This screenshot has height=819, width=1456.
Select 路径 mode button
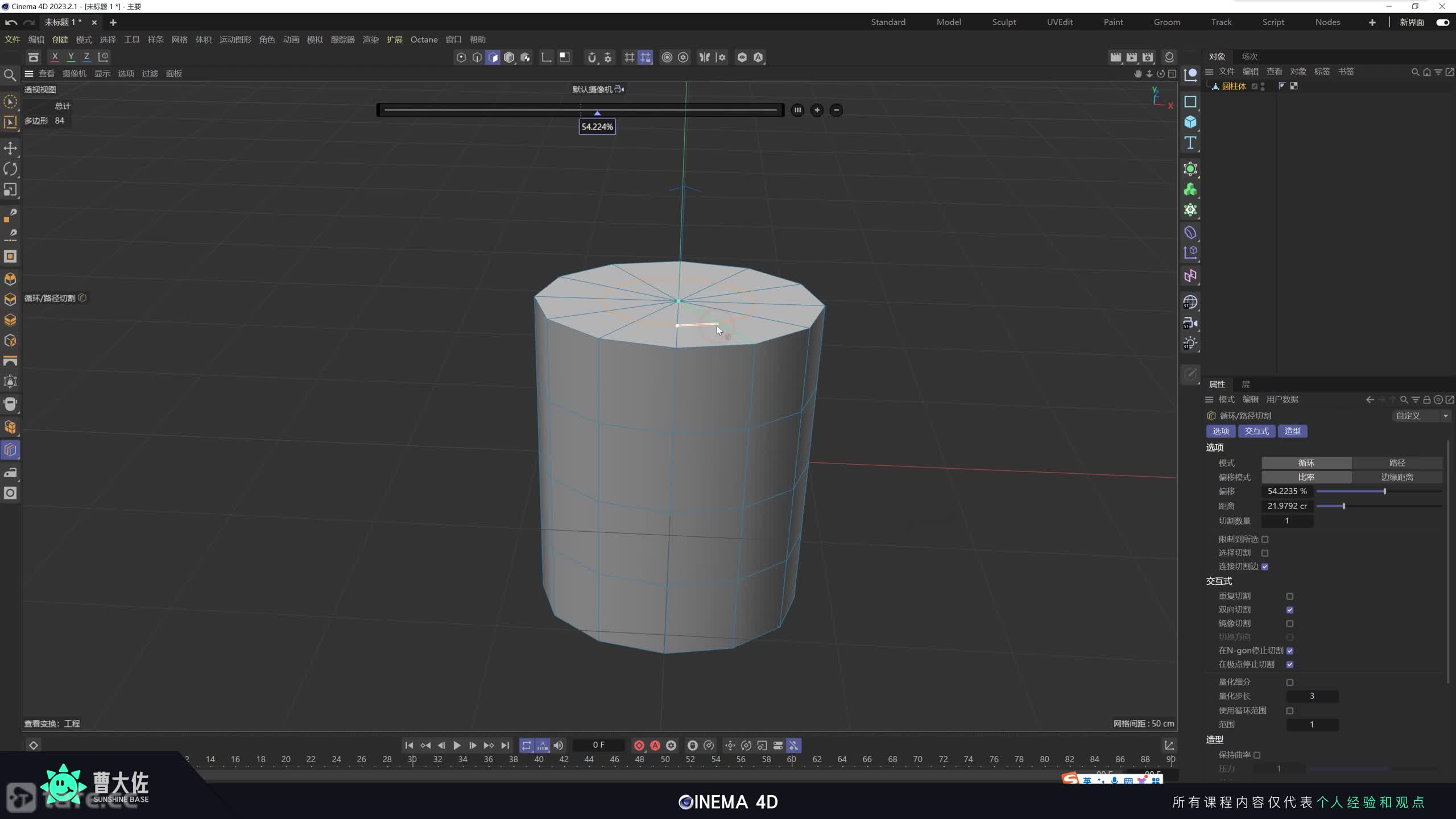click(x=1397, y=463)
